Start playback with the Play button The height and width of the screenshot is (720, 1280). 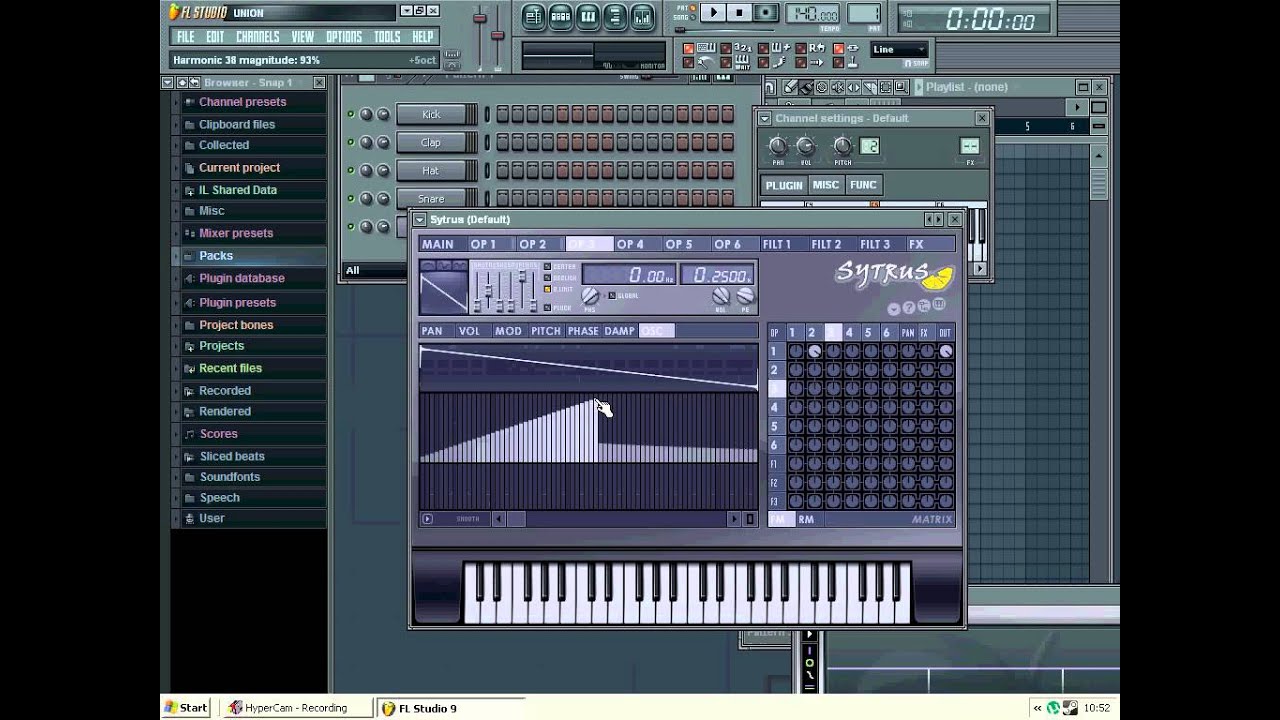713,13
